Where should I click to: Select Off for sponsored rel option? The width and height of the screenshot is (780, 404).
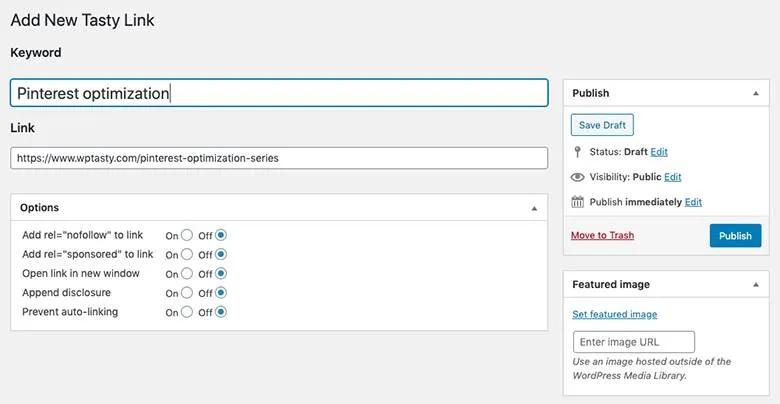(x=221, y=254)
